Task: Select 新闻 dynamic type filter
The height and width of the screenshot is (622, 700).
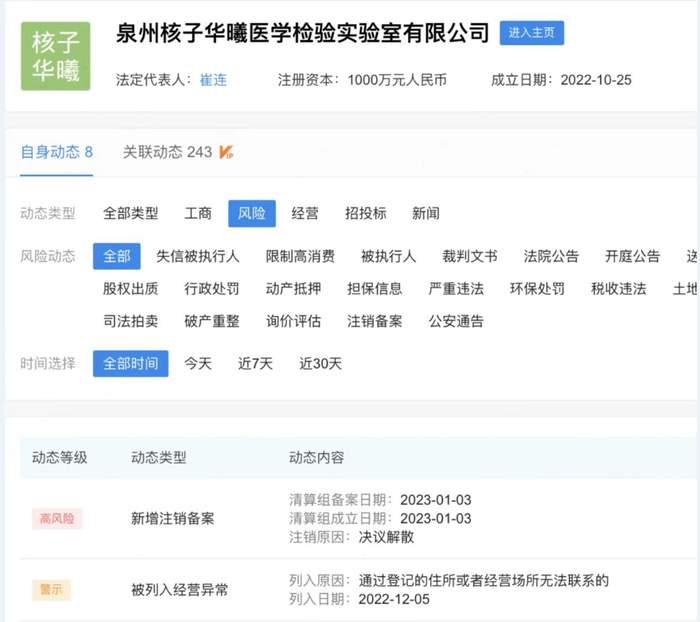Action: tap(425, 213)
